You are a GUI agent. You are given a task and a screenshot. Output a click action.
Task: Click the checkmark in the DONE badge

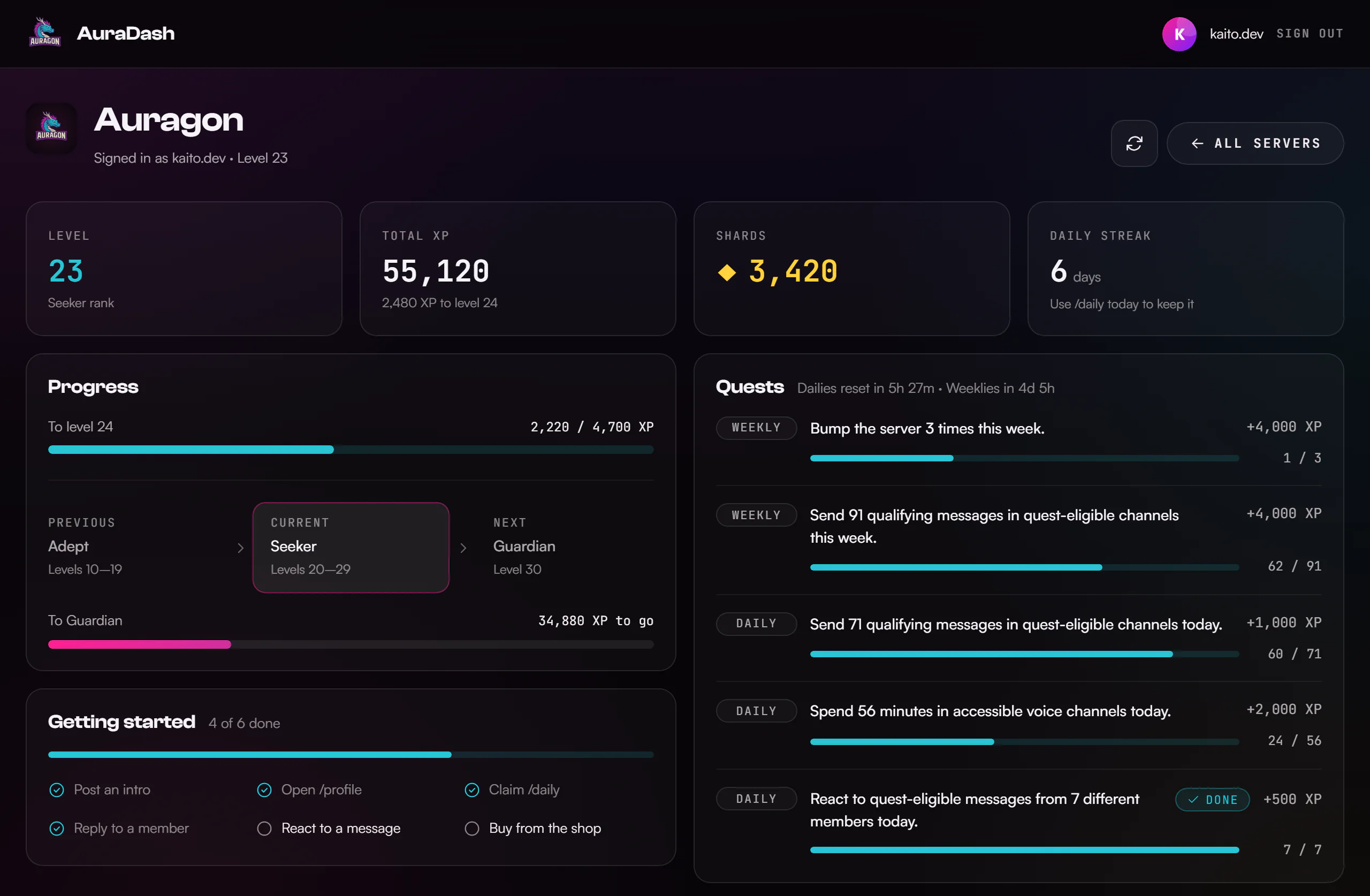pos(1193,799)
